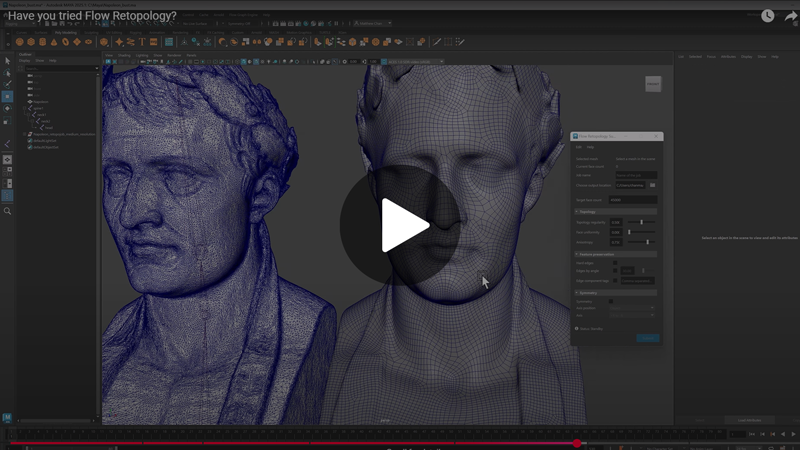Open the viewport Shading menu
Image resolution: width=800 pixels, height=450 pixels.
coord(124,55)
